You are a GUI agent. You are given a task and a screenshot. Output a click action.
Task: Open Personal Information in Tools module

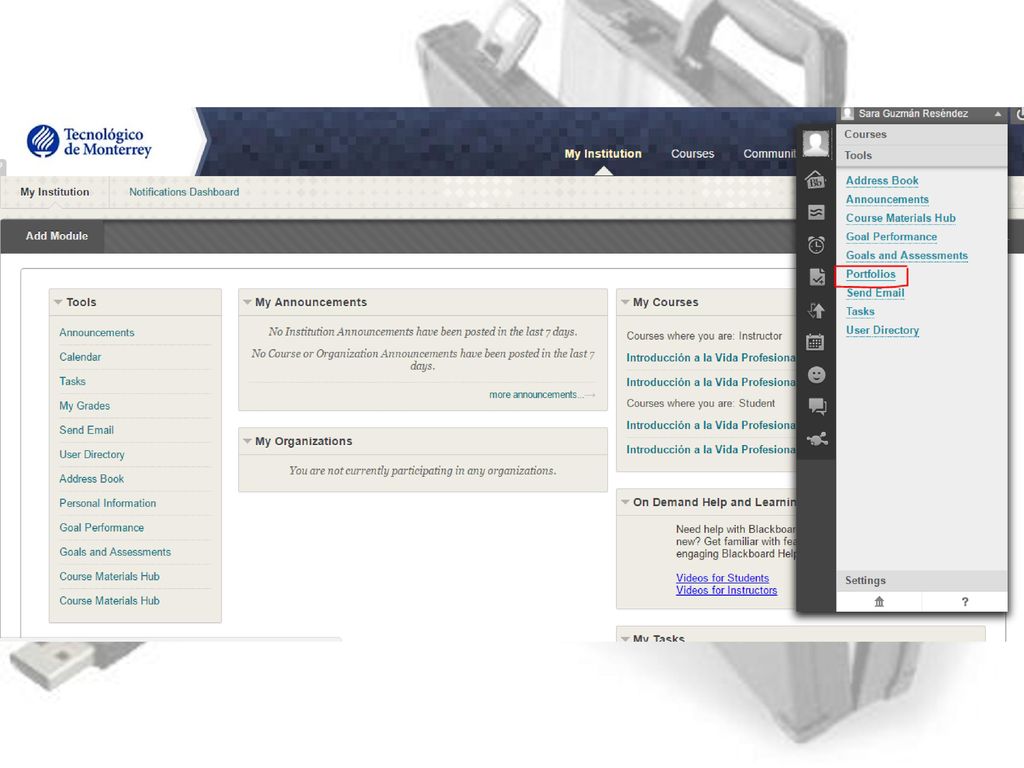coord(108,503)
